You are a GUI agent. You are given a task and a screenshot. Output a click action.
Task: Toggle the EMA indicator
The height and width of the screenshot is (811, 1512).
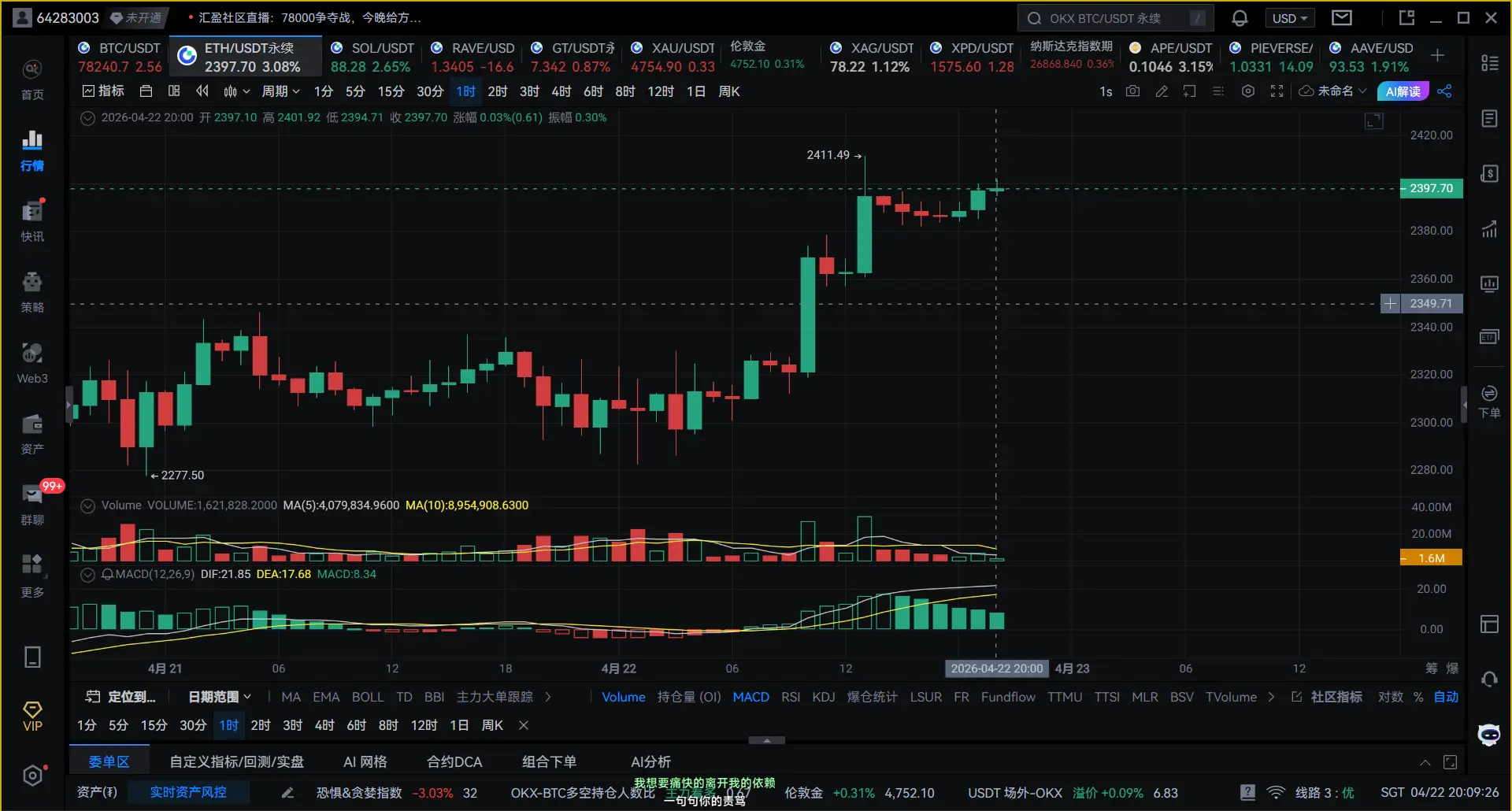coord(326,697)
